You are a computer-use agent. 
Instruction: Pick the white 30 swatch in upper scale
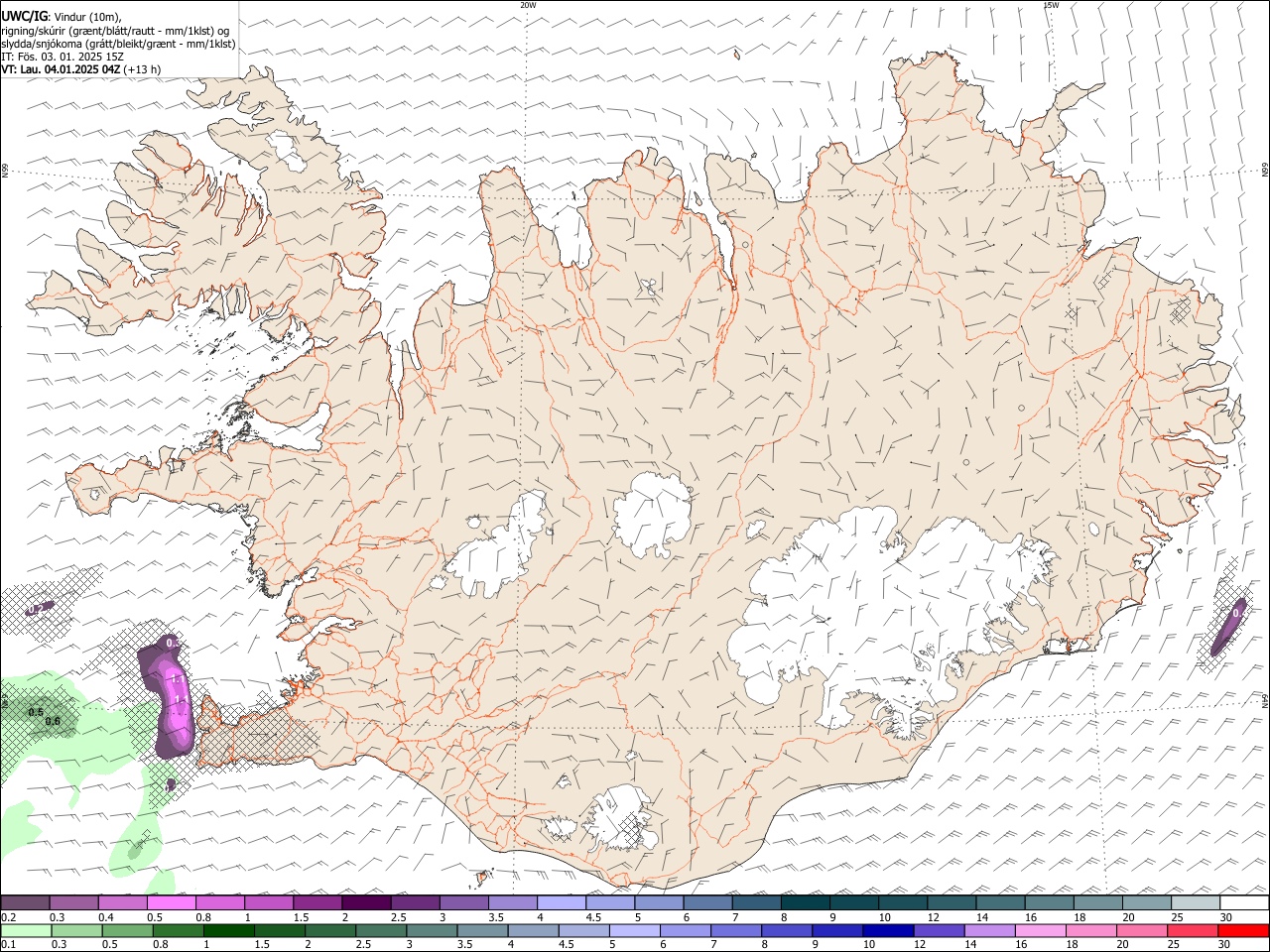1244,903
